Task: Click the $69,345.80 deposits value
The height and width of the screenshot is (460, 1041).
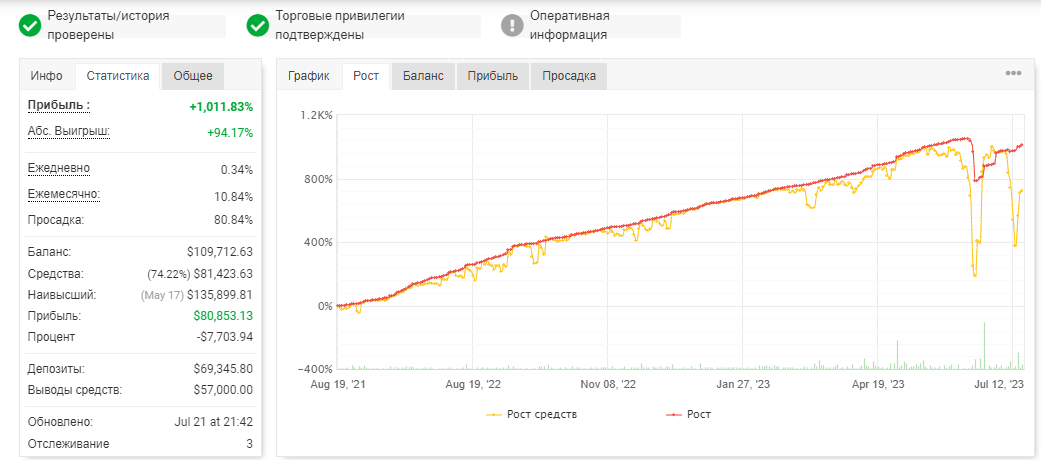Action: [224, 369]
